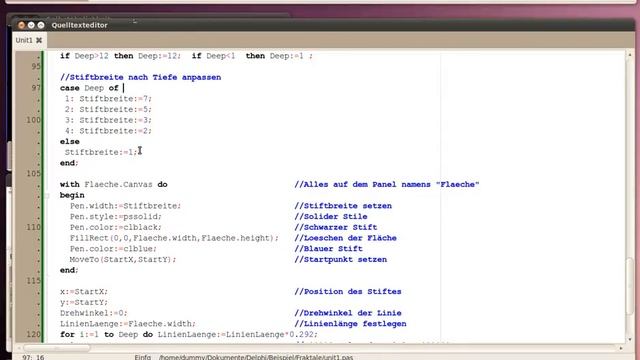Click the line '1: Stiftbreite:=7;'
The width and height of the screenshot is (640, 360).
point(108,99)
